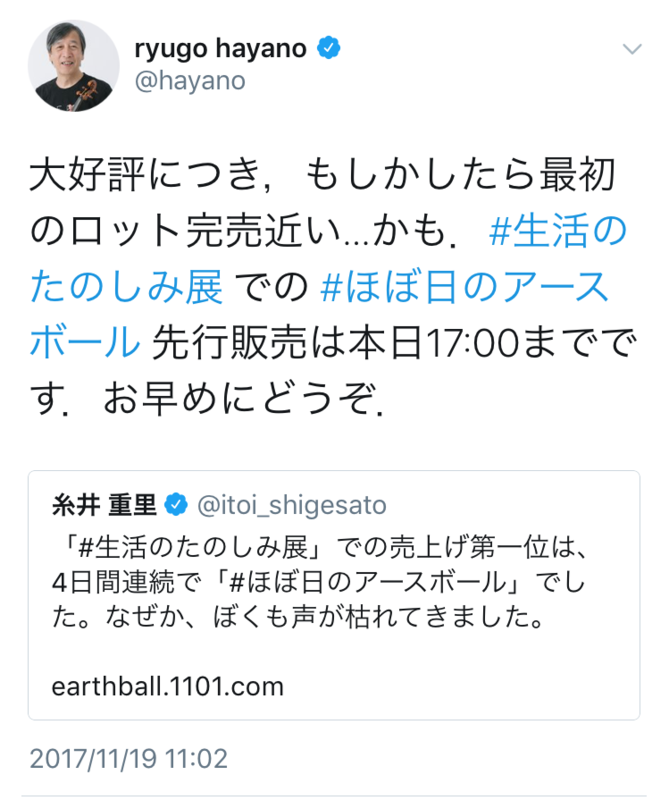This screenshot has height=800, width=669.
Task: Open the ryugo hayano display name
Action: [220, 48]
